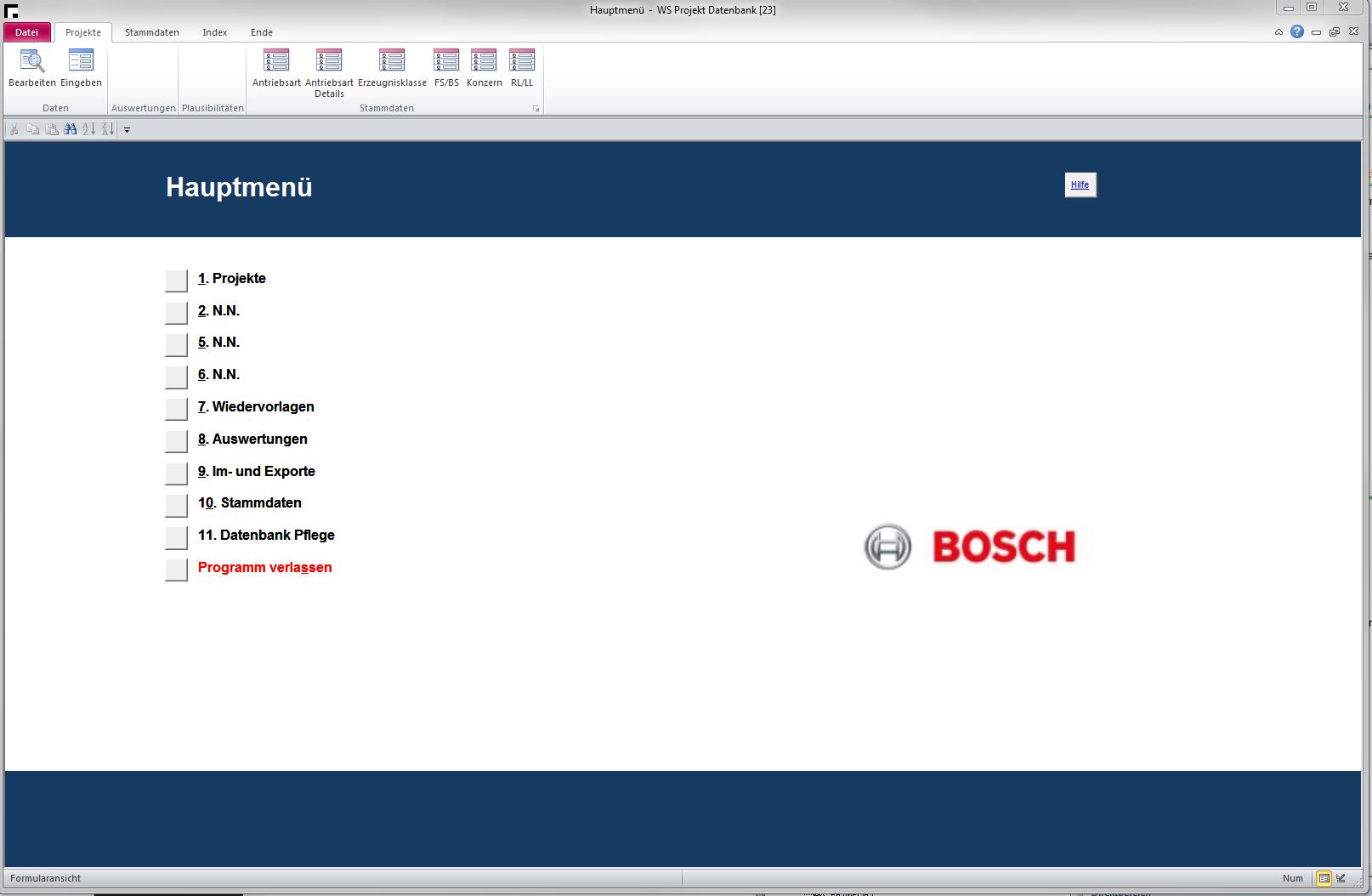Switch to form view in status bar

click(1324, 878)
